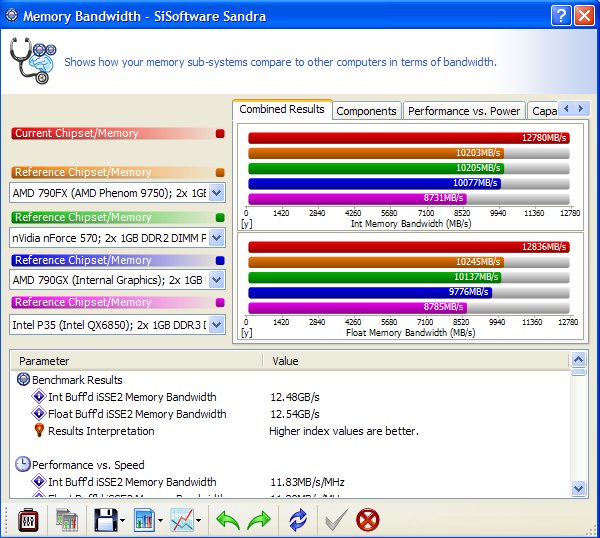Screen dimensions: 600x538
Task: Switch to the Components tab
Action: pos(366,111)
